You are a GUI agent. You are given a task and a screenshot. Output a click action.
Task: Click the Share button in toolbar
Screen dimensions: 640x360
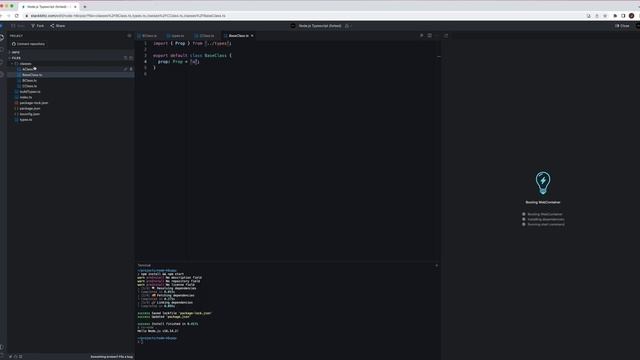point(58,26)
